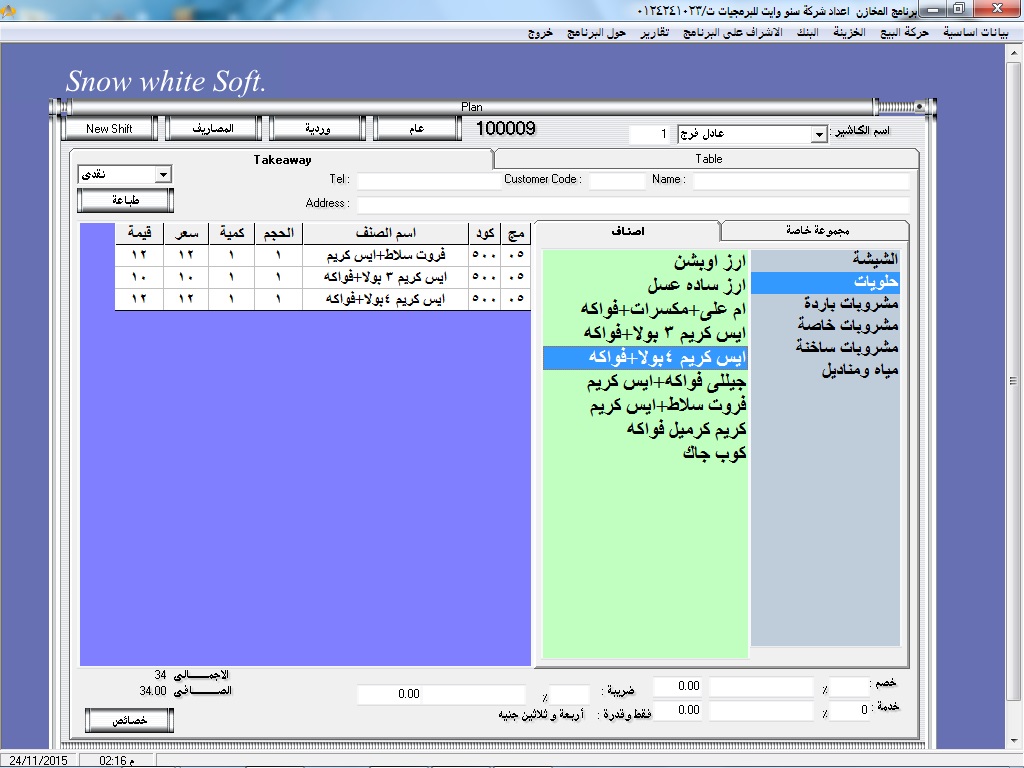Open the تقارير menu
1024x768 pixels.
(655, 32)
